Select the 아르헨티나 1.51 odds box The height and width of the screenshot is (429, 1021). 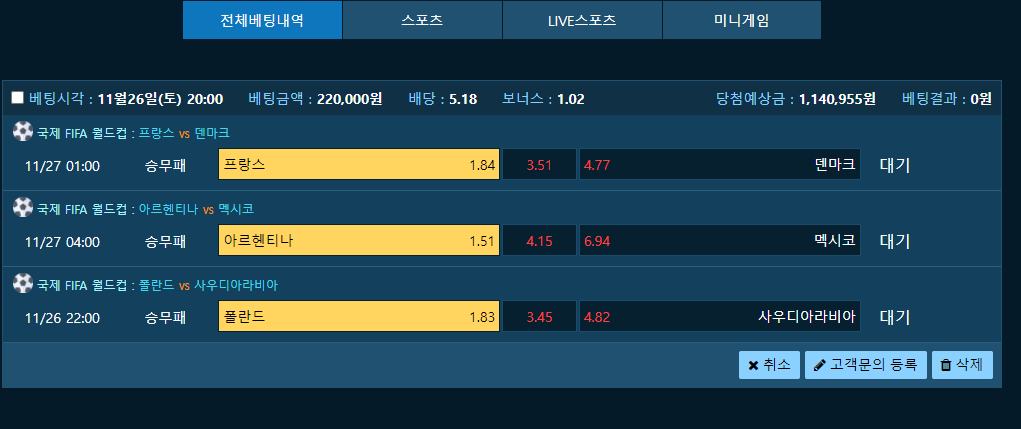359,240
